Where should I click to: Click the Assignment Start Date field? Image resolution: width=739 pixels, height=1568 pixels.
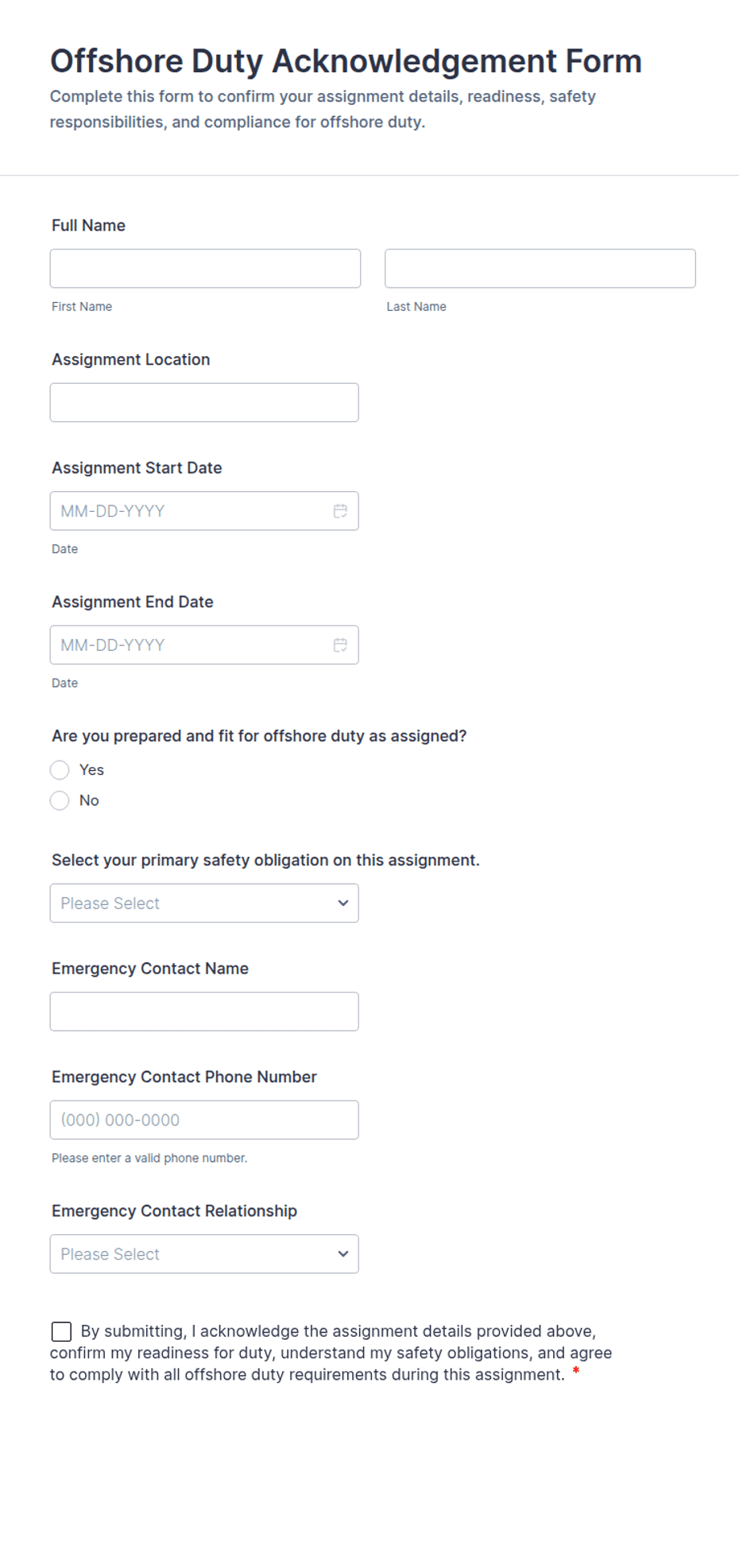(x=204, y=511)
